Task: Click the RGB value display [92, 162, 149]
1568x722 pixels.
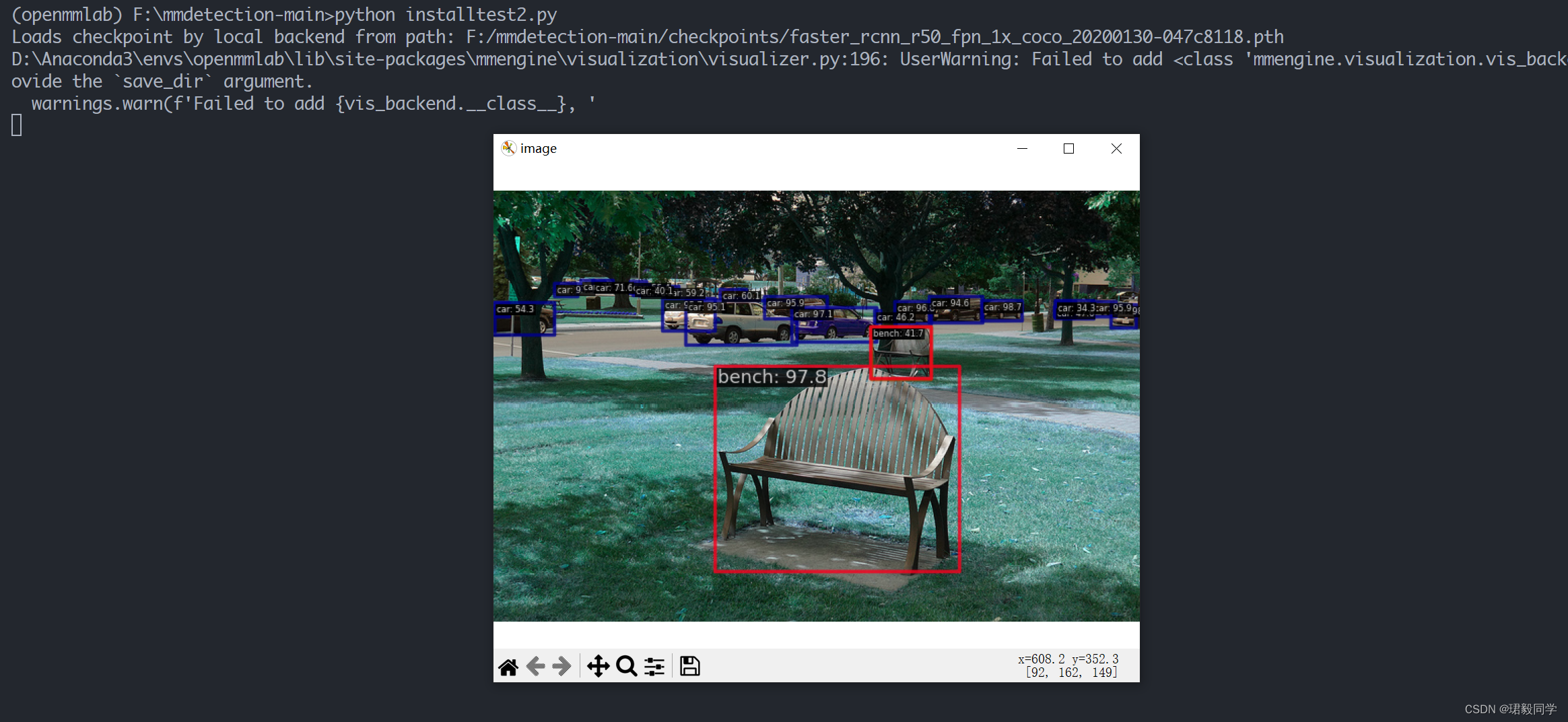Action: (x=1070, y=671)
